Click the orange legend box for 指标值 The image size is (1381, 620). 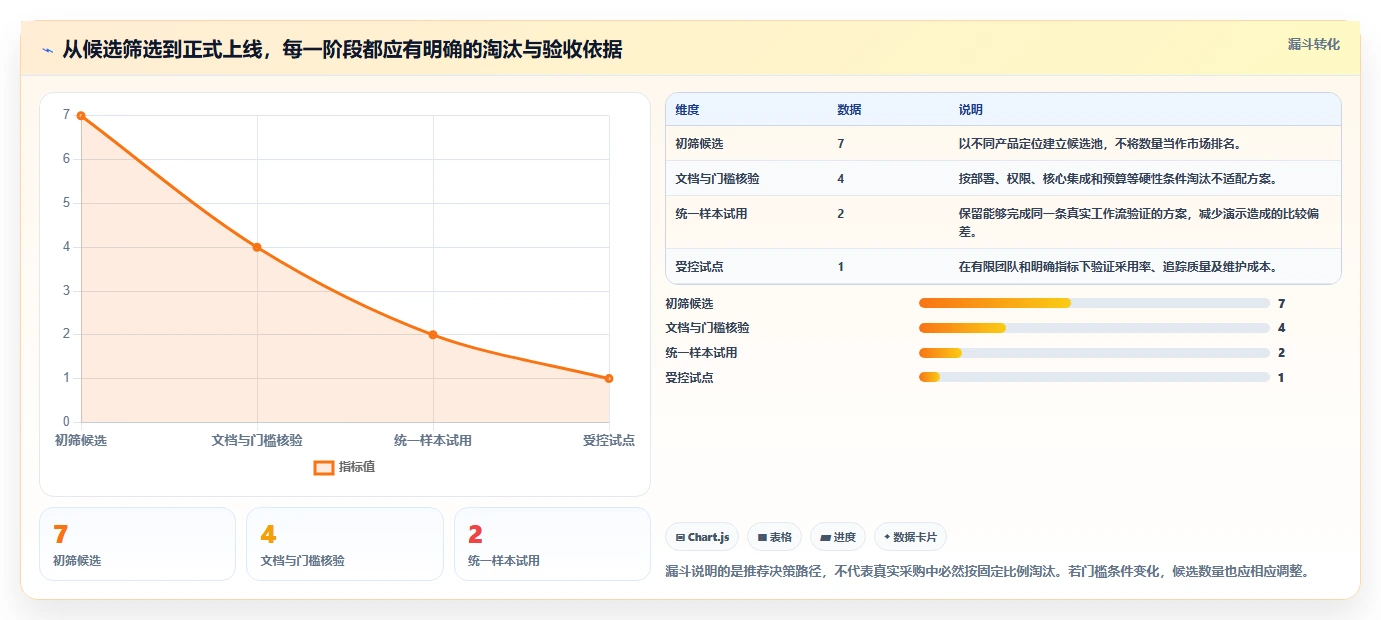(323, 467)
